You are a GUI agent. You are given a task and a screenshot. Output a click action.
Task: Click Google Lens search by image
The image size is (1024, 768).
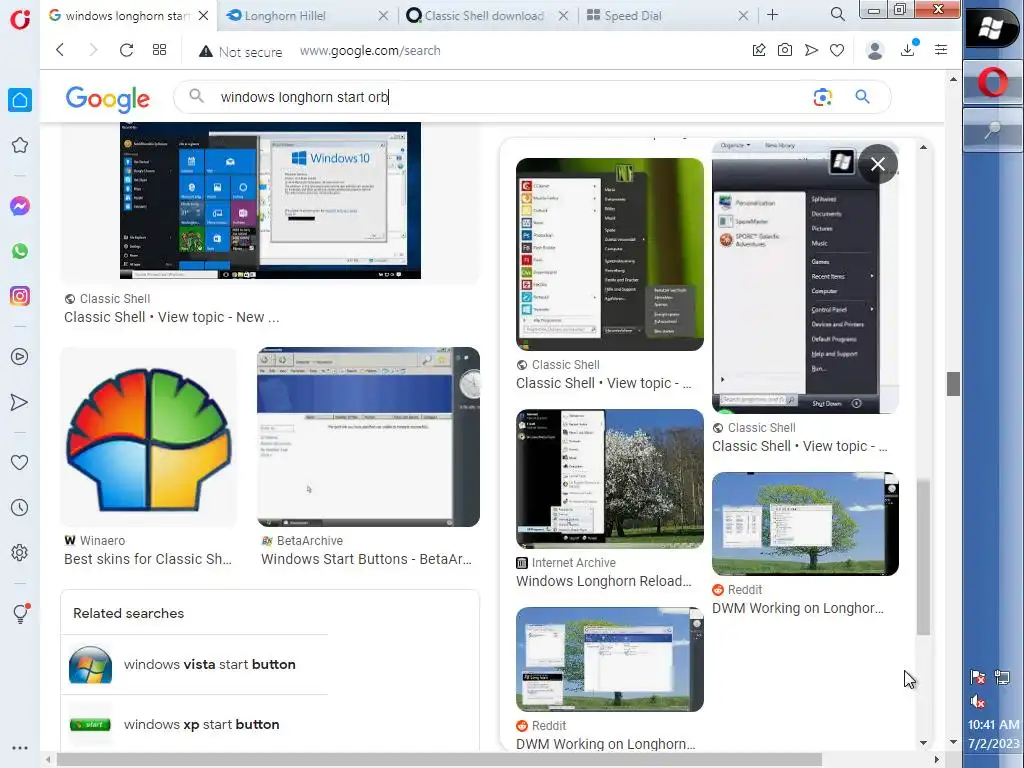point(823,97)
